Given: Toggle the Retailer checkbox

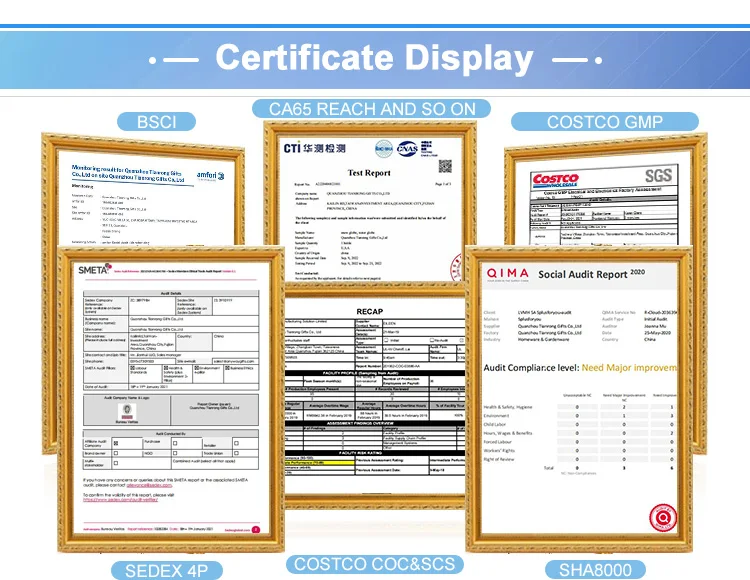Looking at the screenshot, I should (236, 443).
